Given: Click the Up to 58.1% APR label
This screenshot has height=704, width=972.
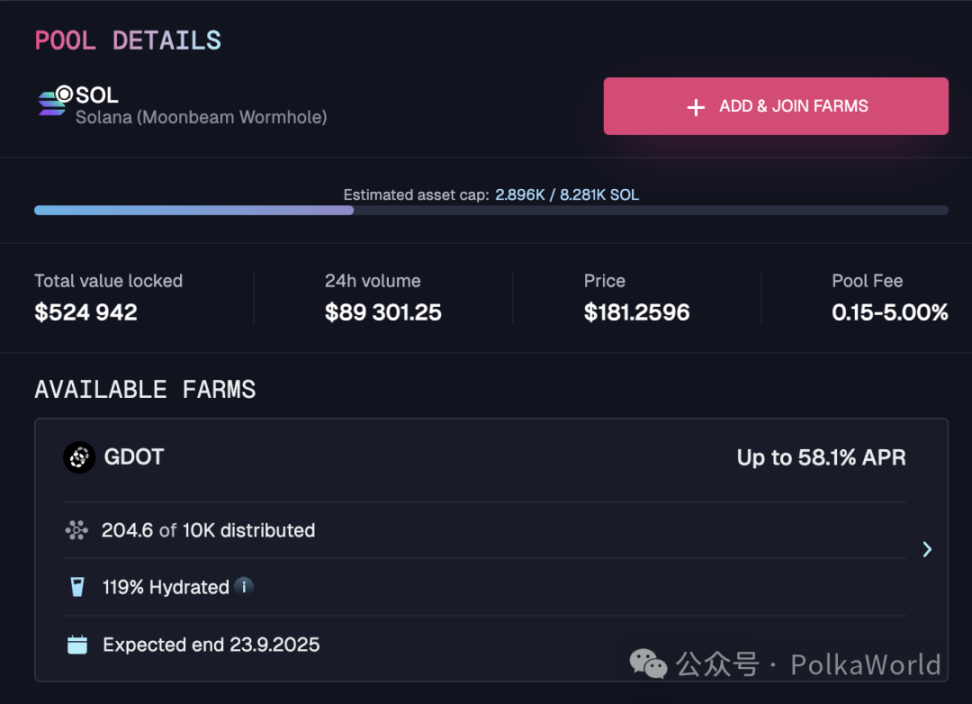Looking at the screenshot, I should (x=821, y=457).
